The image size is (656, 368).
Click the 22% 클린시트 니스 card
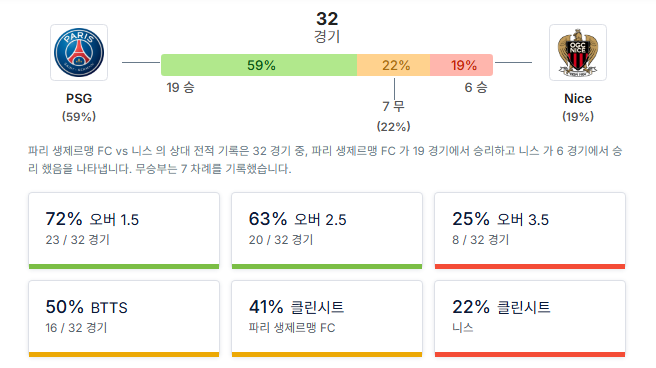point(530,319)
